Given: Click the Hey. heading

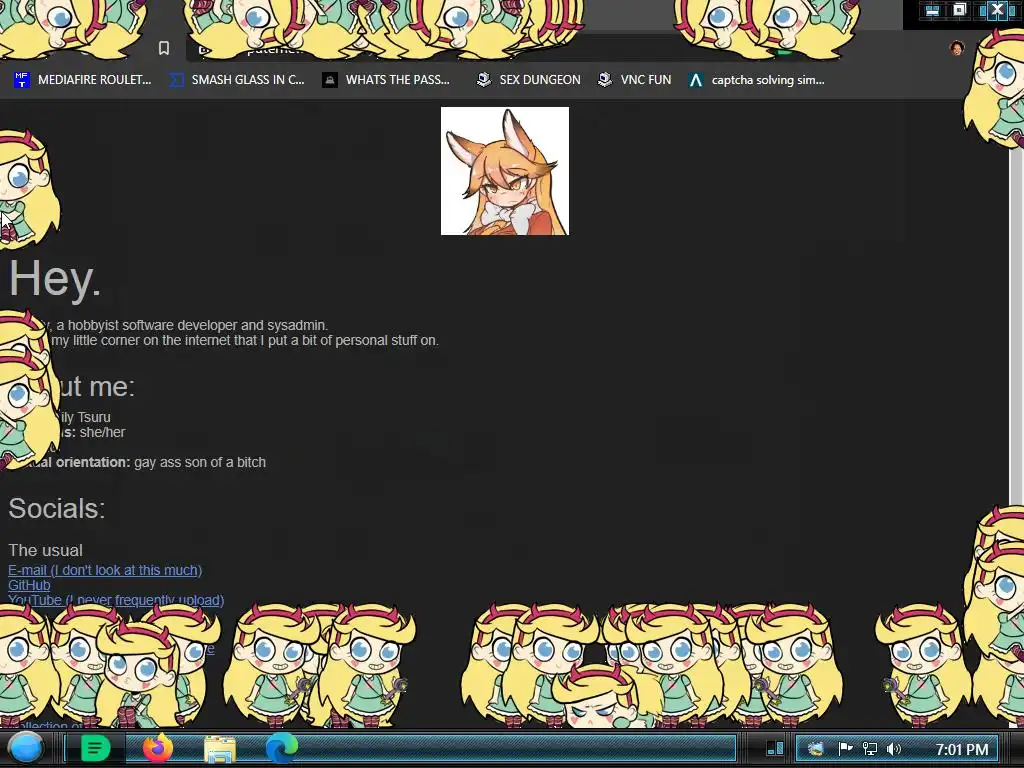Looking at the screenshot, I should 55,279.
